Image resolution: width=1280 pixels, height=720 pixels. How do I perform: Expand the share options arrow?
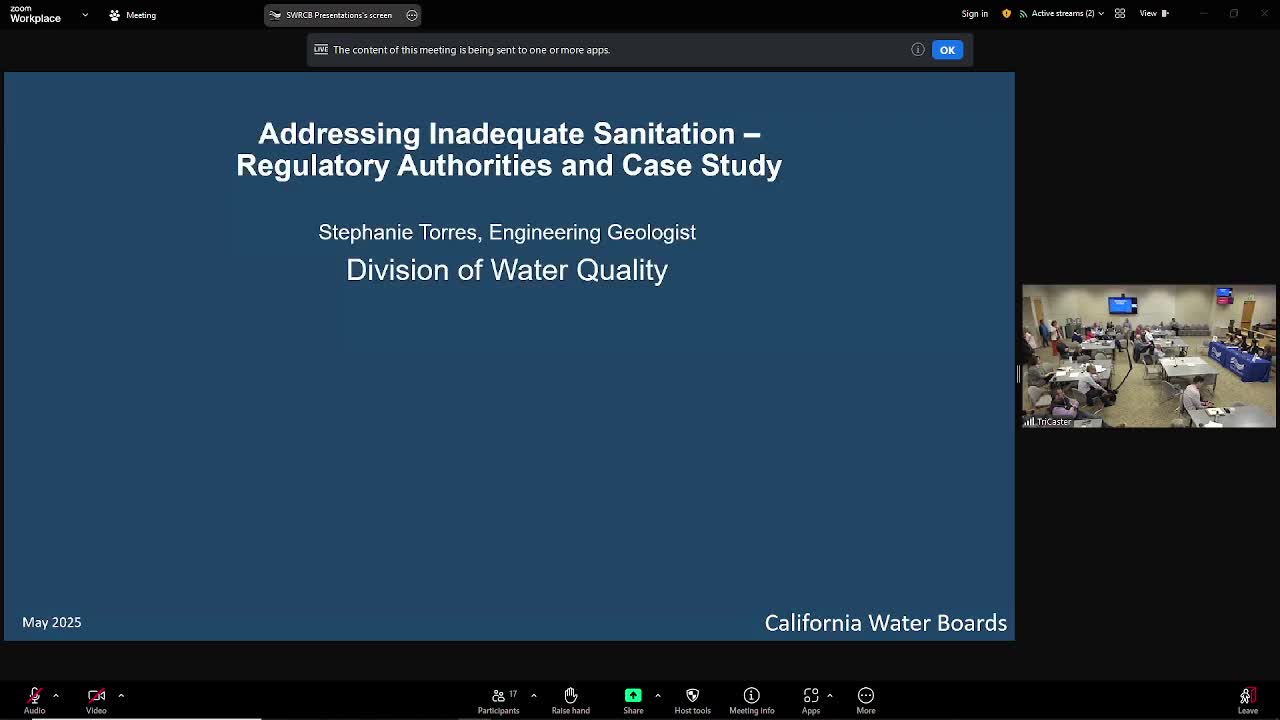657,695
